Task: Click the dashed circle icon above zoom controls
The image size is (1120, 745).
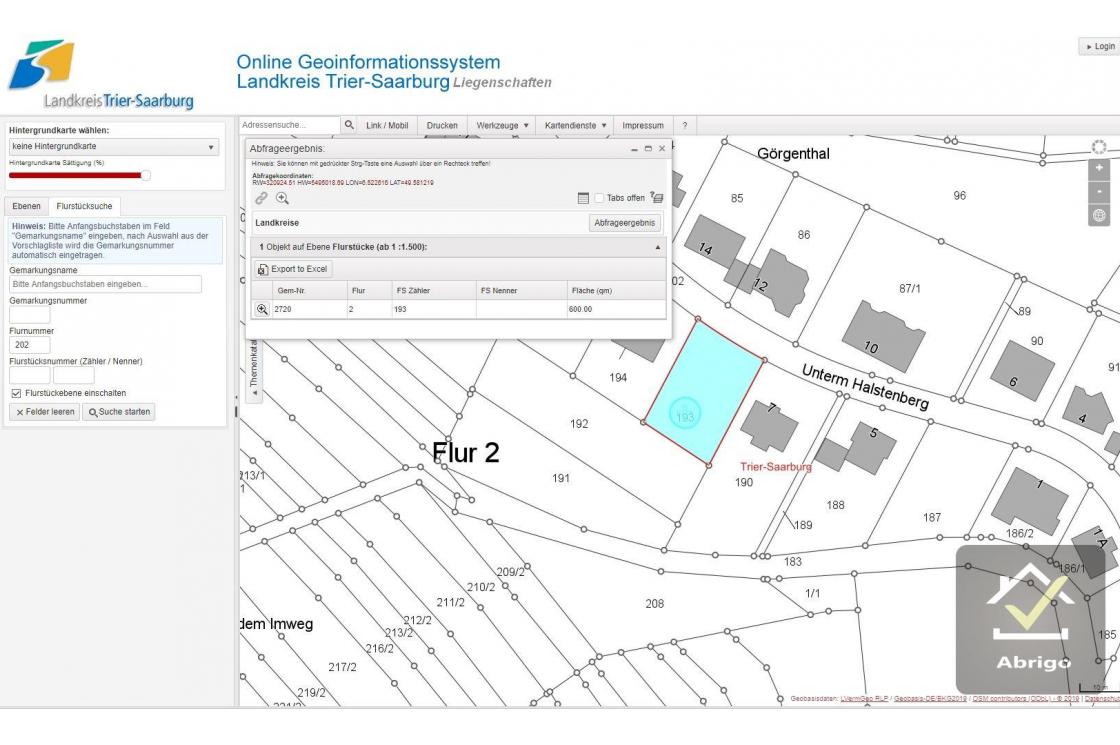Action: click(x=1099, y=147)
